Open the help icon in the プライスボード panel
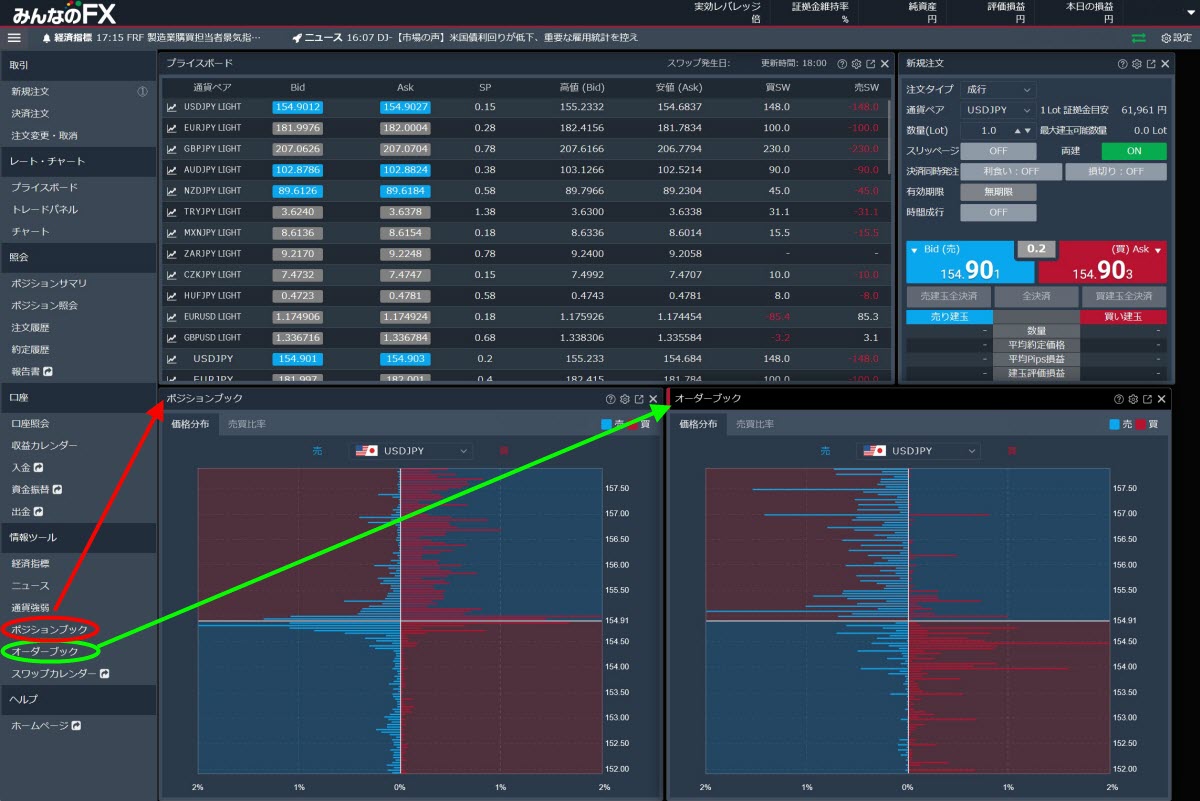 (x=842, y=63)
